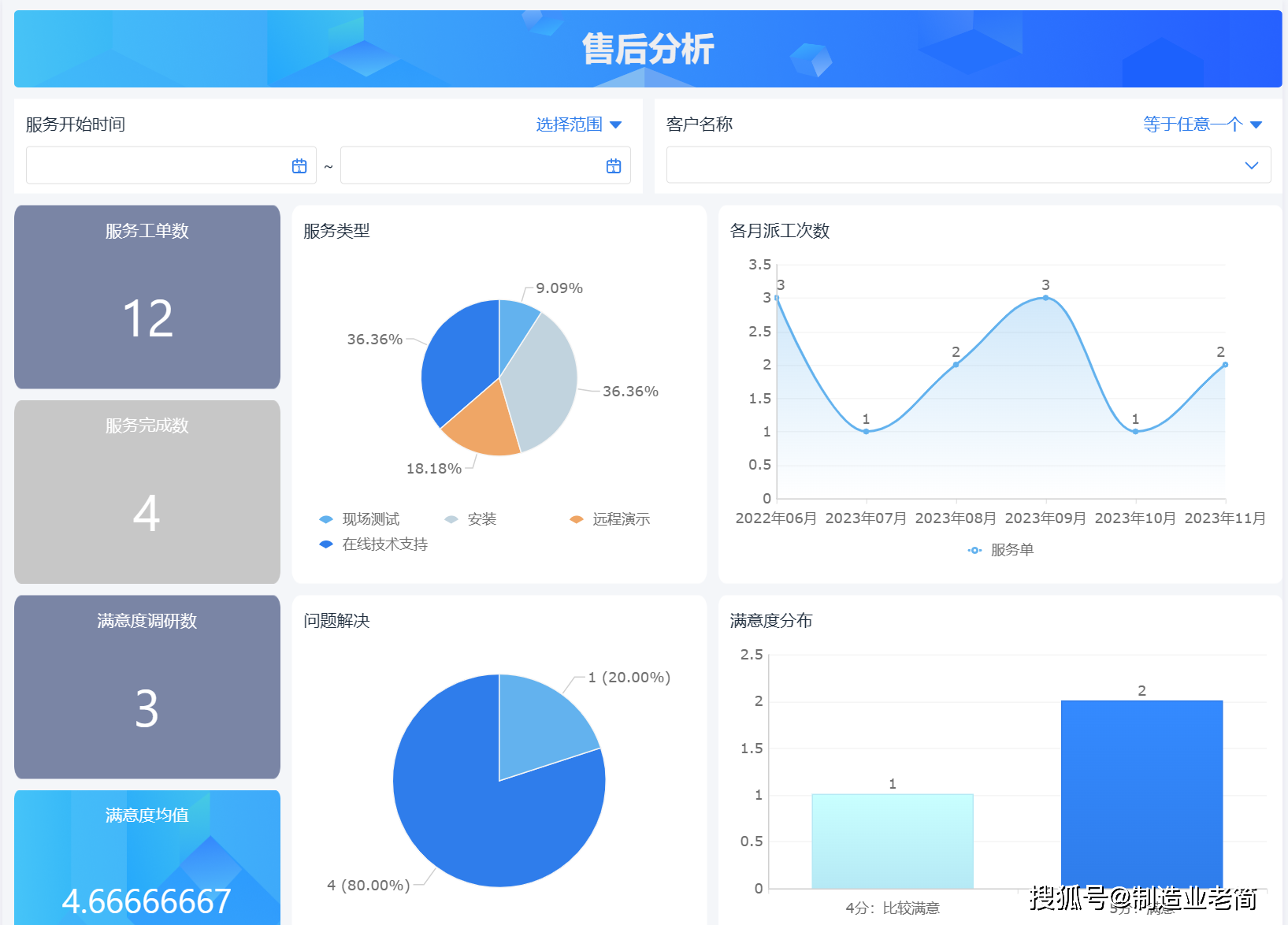Click the 2023年11月 data point

pyautogui.click(x=1225, y=365)
